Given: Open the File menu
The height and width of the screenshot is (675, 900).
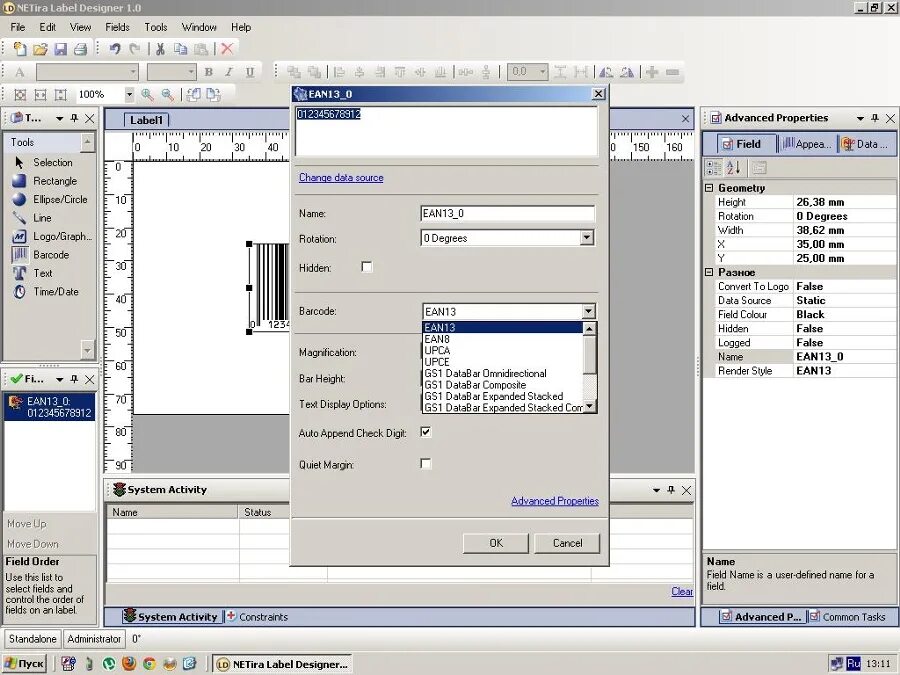Looking at the screenshot, I should pyautogui.click(x=18, y=27).
